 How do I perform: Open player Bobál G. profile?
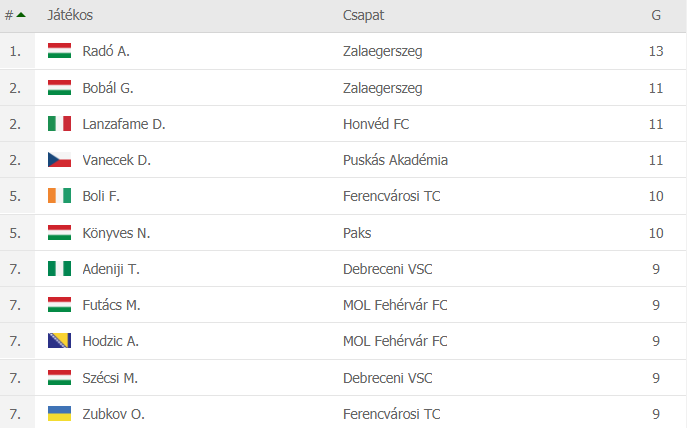[x=108, y=88]
